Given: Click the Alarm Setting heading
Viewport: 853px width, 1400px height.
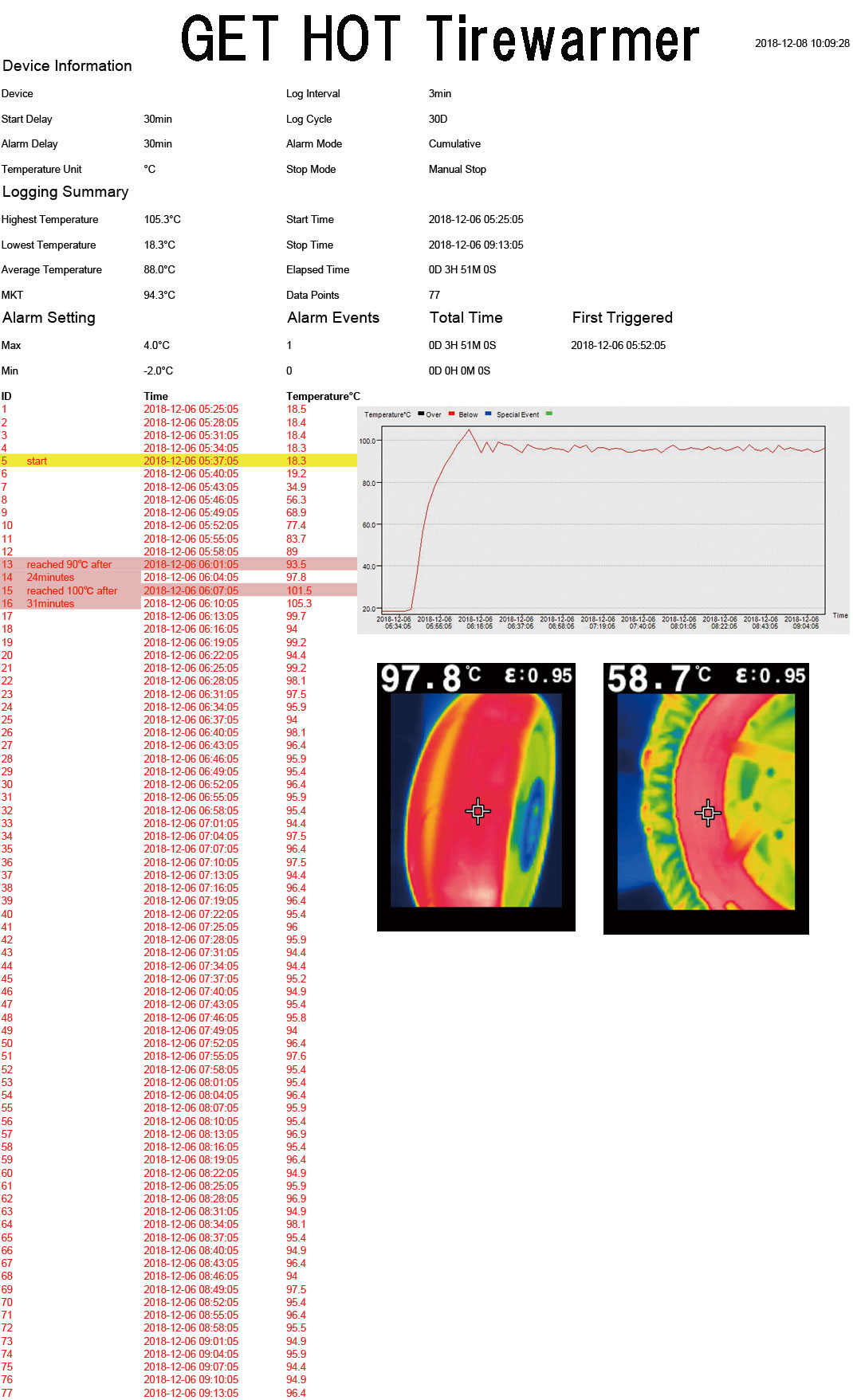Looking at the screenshot, I should 49,318.
